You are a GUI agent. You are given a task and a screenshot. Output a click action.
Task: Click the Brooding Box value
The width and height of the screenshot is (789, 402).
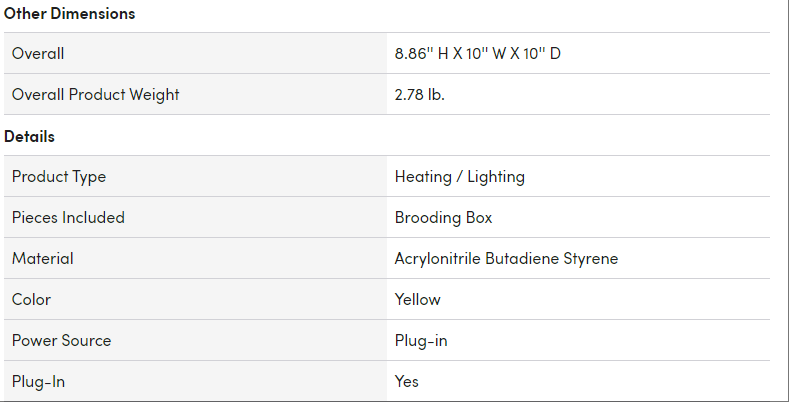coord(444,218)
